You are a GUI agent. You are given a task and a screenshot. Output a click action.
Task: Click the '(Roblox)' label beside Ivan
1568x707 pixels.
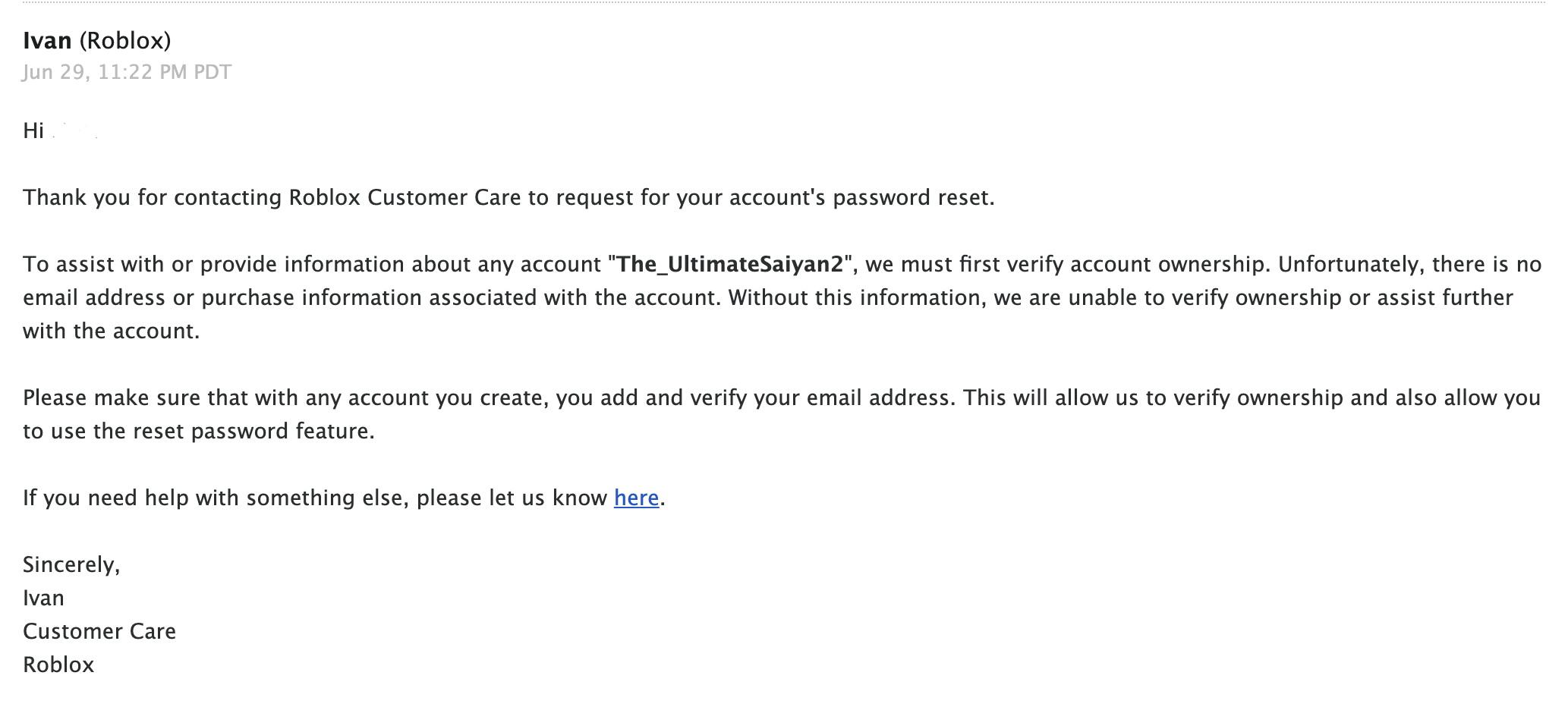(x=125, y=40)
